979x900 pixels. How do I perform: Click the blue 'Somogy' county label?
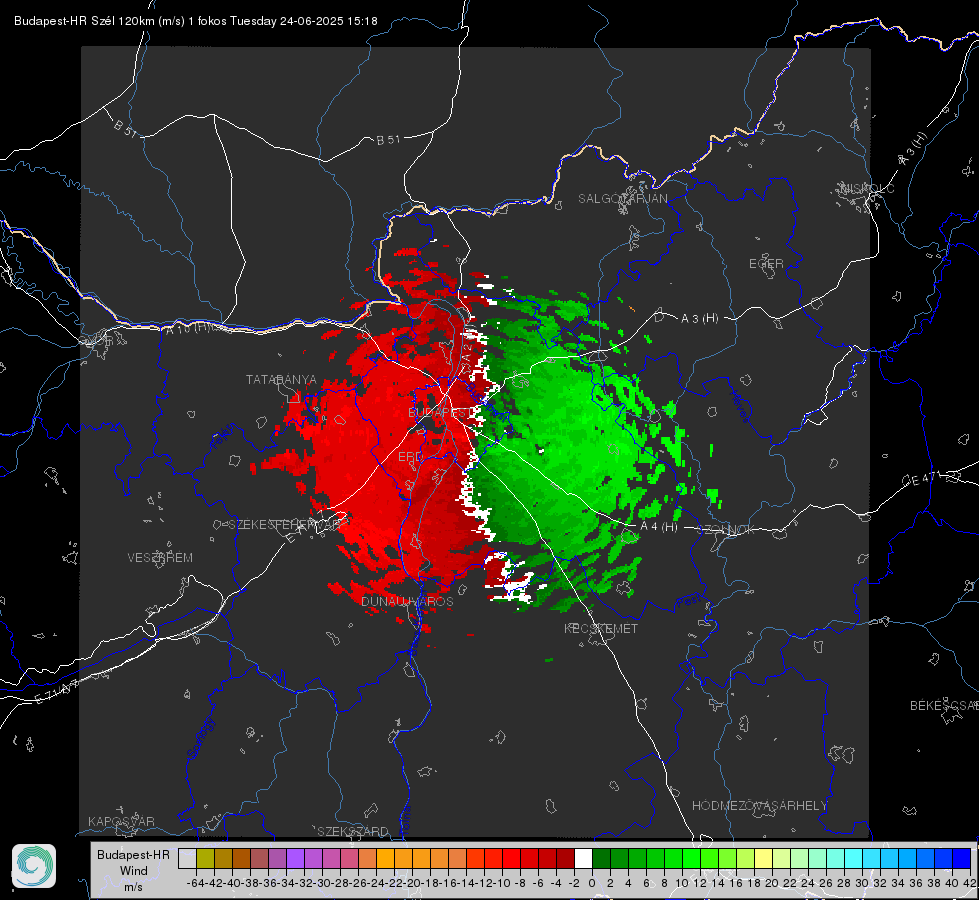click(201, 738)
